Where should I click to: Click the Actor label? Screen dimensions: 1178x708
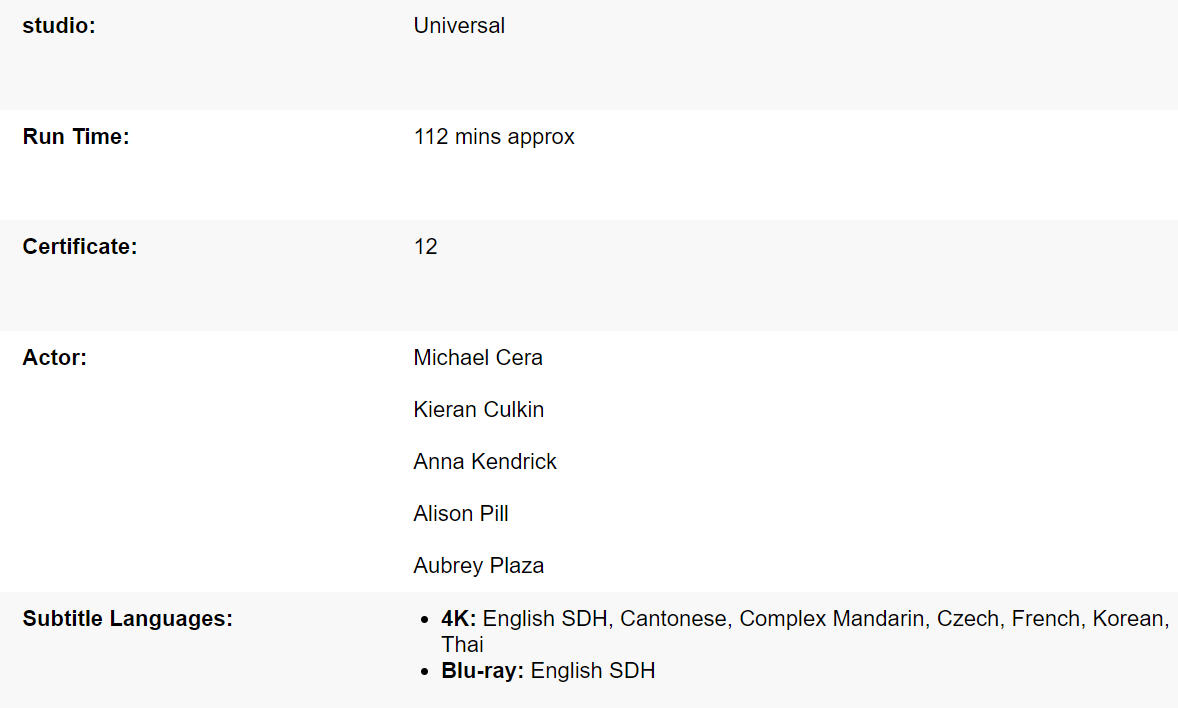coord(55,358)
